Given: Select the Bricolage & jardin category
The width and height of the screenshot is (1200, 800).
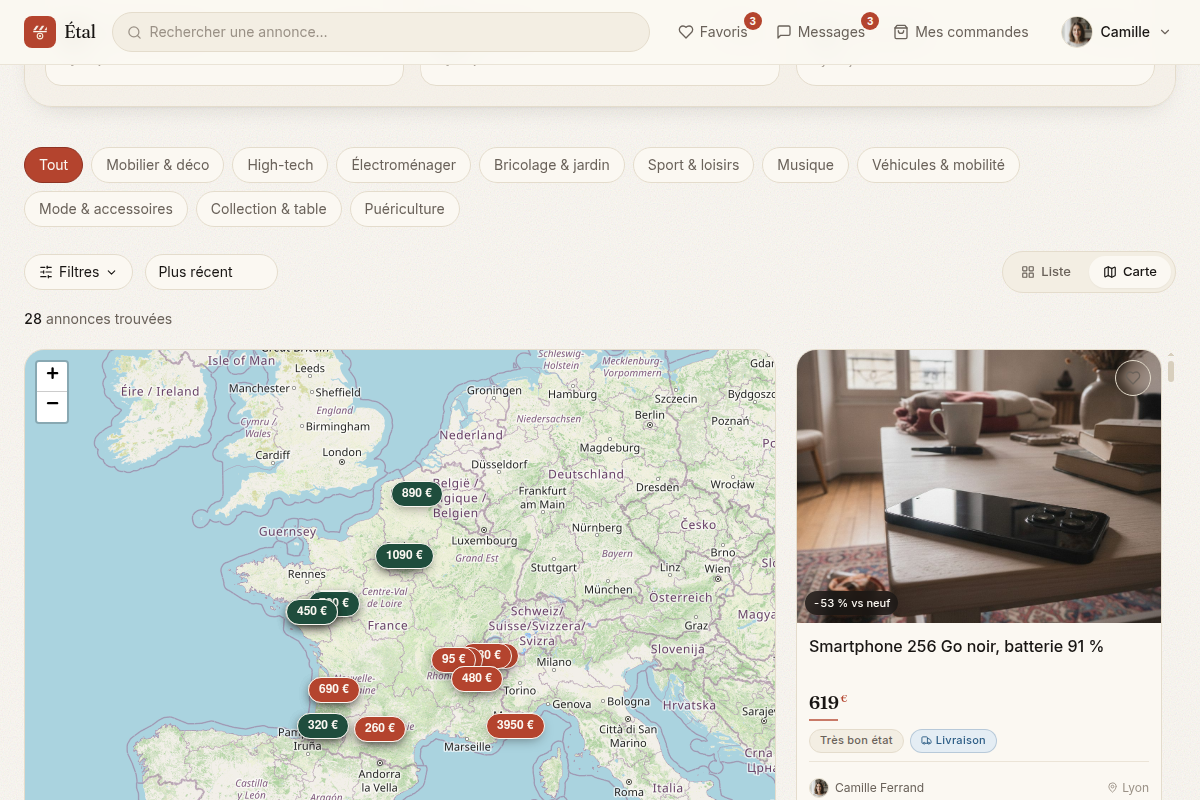Looking at the screenshot, I should (x=551, y=165).
